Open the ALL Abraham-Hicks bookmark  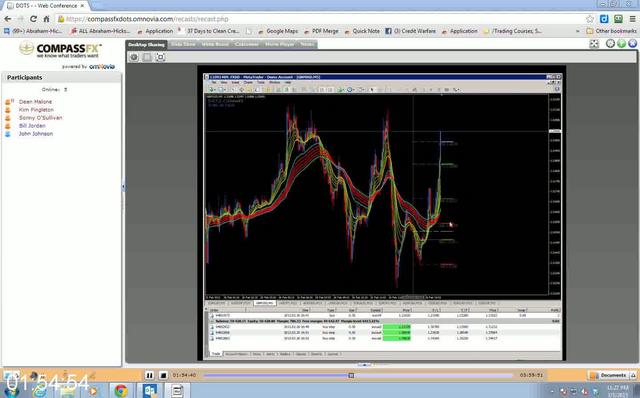[100, 31]
